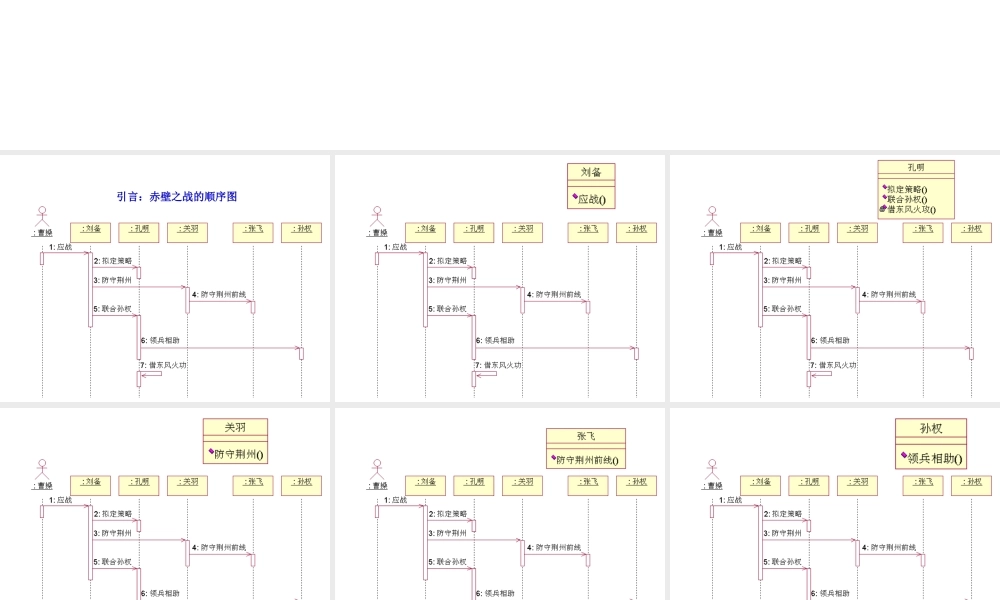1000x600 pixels.
Task: Click the 防守荆州() operation icon in 关羽 class
Action: click(211, 453)
